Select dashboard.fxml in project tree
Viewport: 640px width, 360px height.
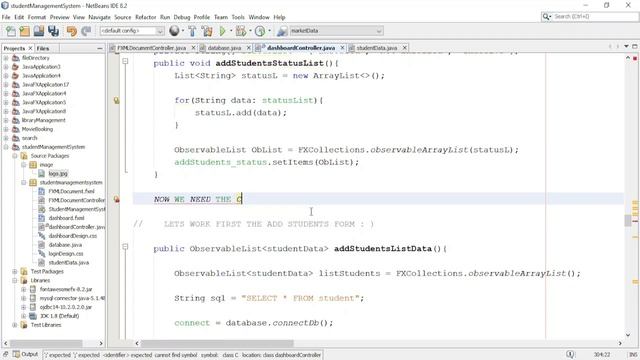point(66,218)
